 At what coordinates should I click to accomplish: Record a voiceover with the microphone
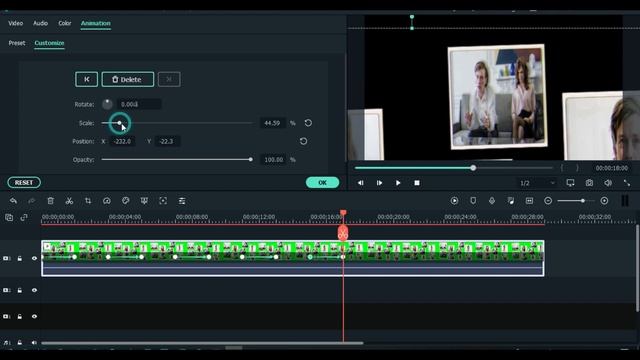492,201
